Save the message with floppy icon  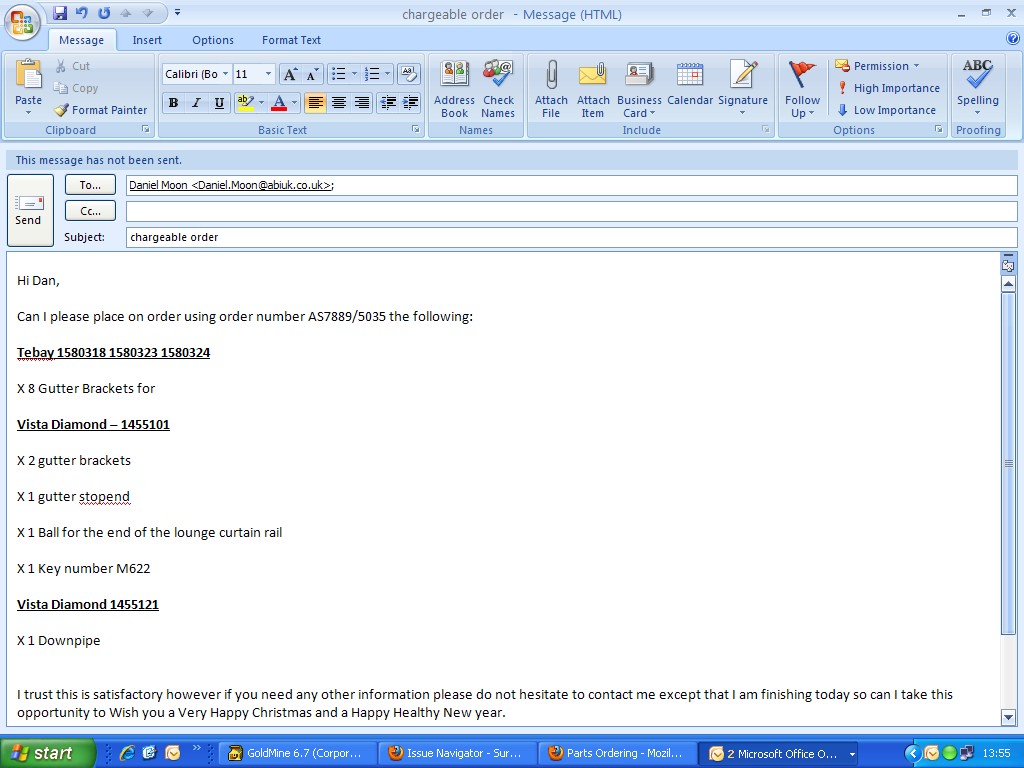coord(60,13)
